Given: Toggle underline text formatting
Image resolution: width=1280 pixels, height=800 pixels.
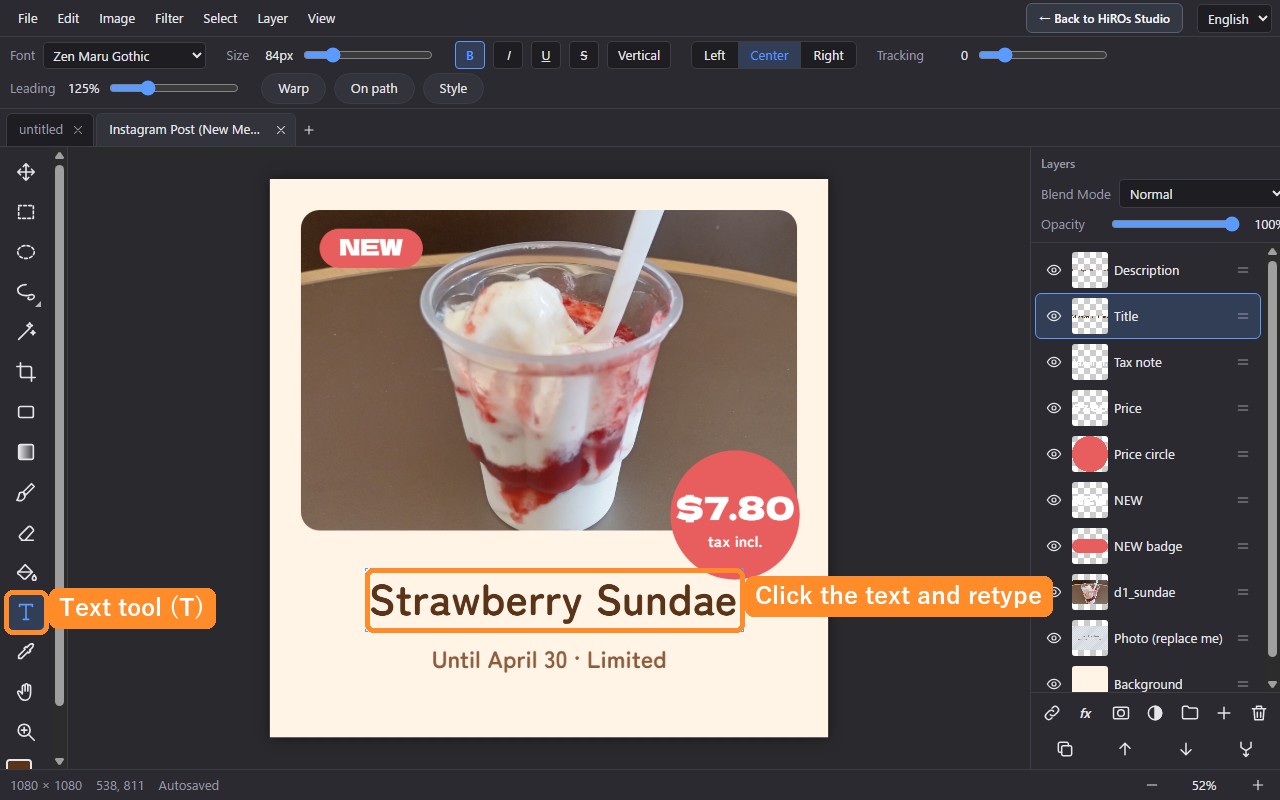Looking at the screenshot, I should (545, 55).
